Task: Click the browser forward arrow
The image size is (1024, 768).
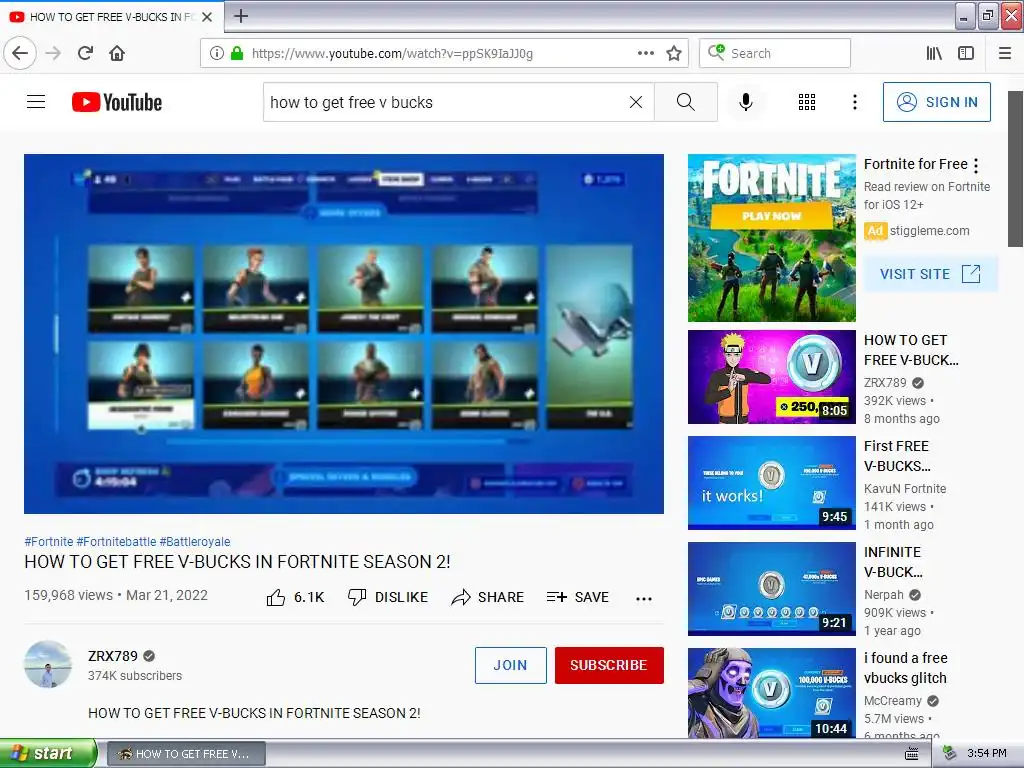Action: [x=54, y=53]
